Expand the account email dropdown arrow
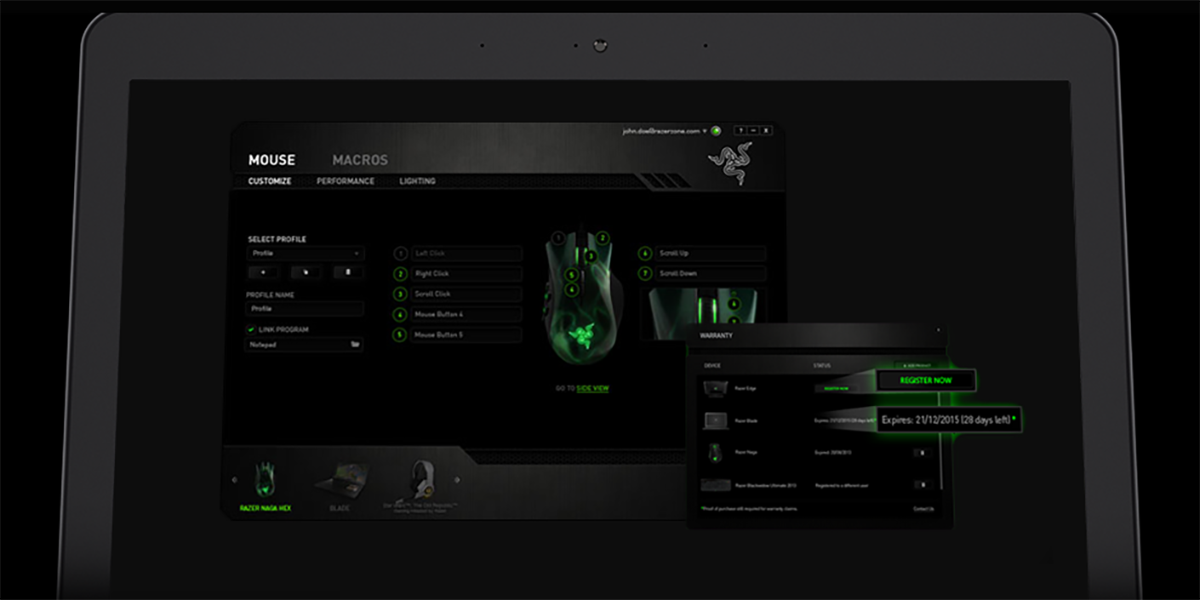Viewport: 1200px width, 600px height. click(704, 131)
